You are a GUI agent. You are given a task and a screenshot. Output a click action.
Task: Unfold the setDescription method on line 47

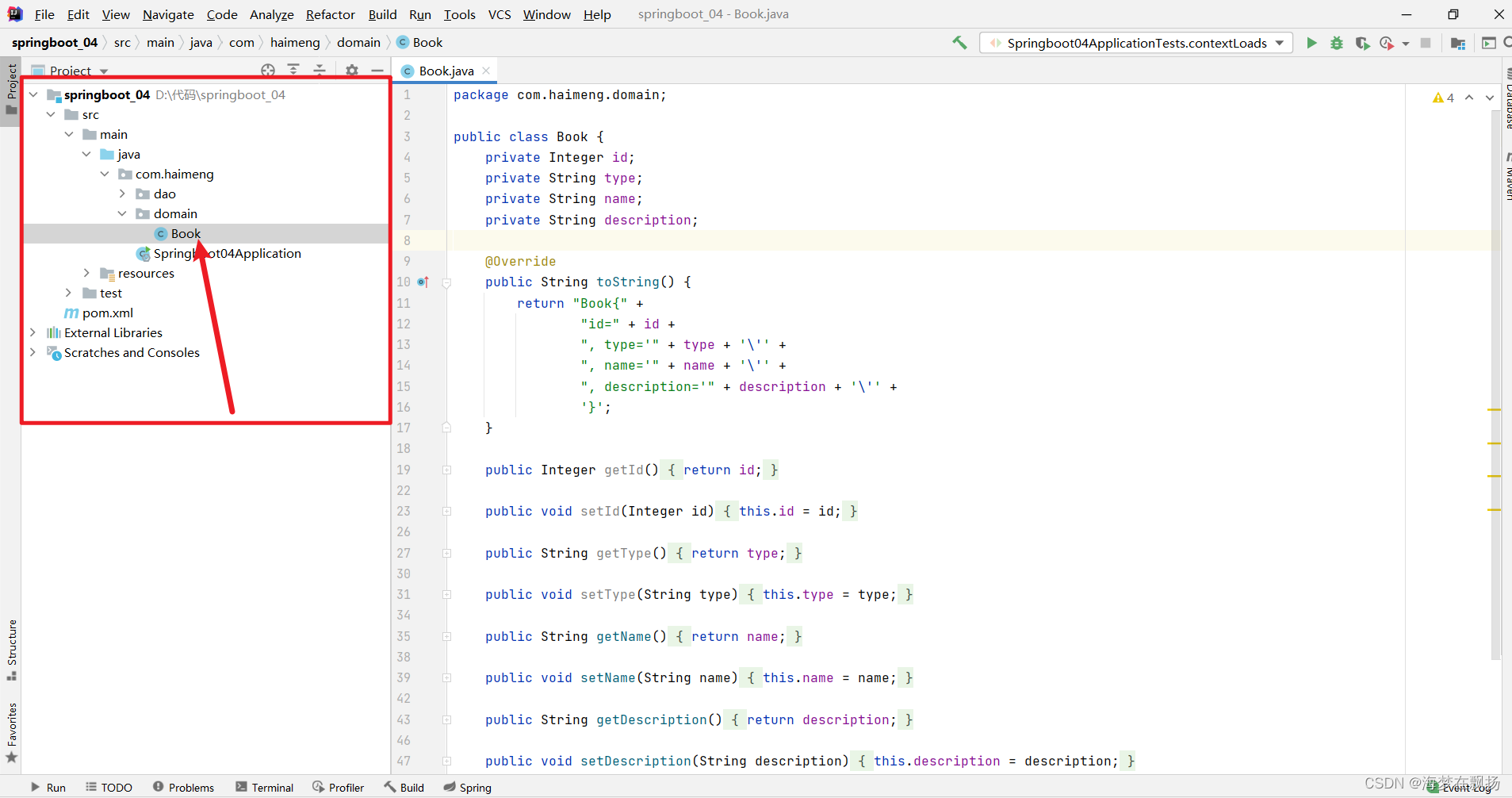(446, 761)
